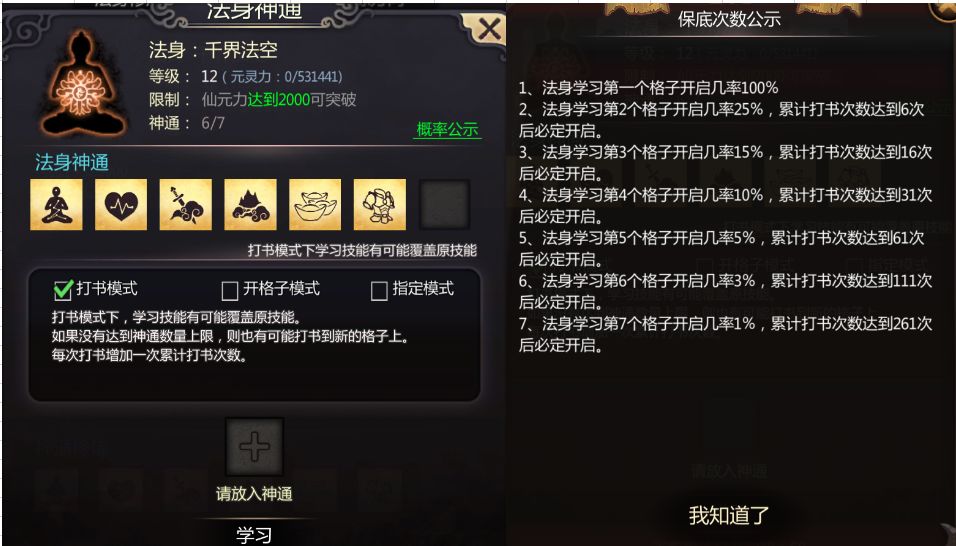Enable the 开格子模式 checkbox
The image size is (956, 546).
(230, 291)
